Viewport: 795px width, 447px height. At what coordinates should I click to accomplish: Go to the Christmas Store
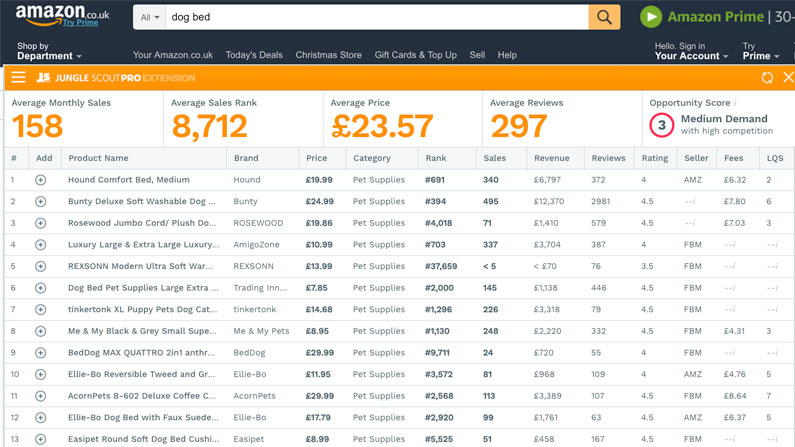(x=329, y=55)
